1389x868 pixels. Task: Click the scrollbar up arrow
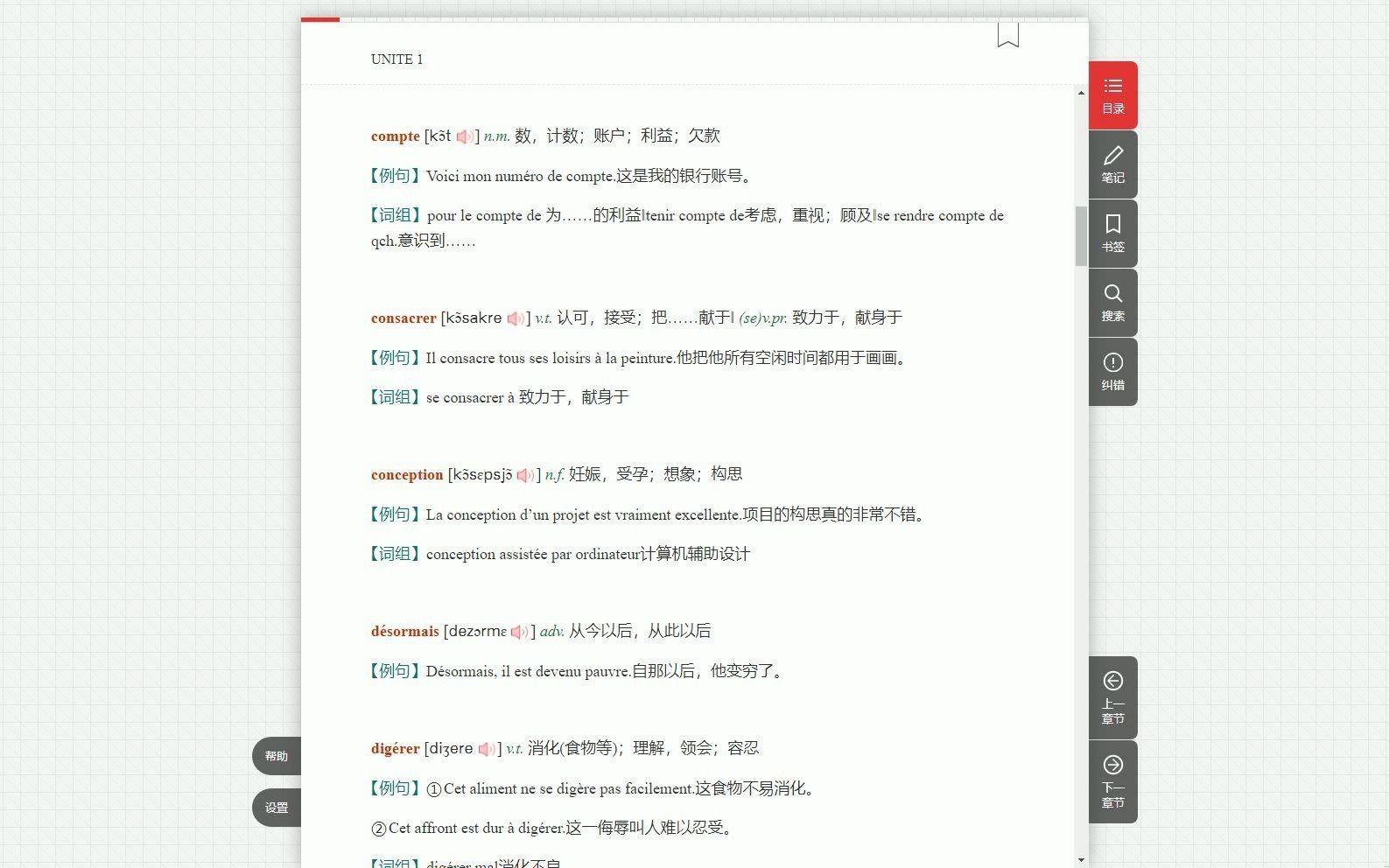click(1081, 93)
